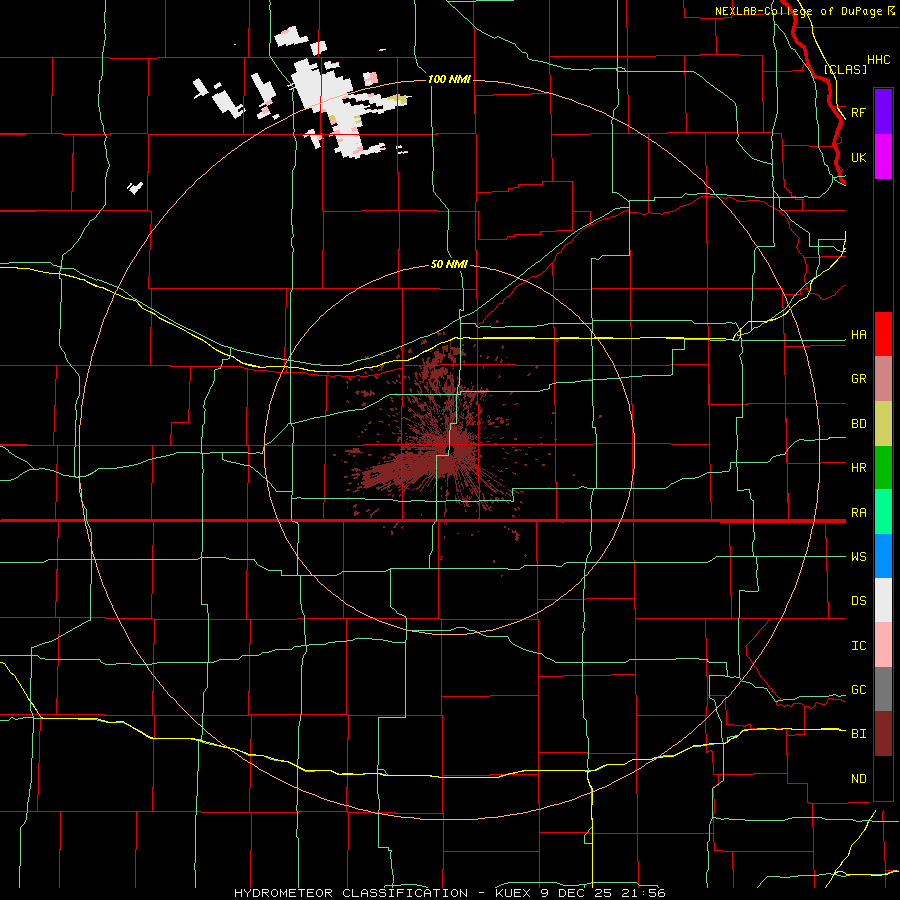The width and height of the screenshot is (900, 900).
Task: Click the DS legend label
Action: (x=859, y=600)
